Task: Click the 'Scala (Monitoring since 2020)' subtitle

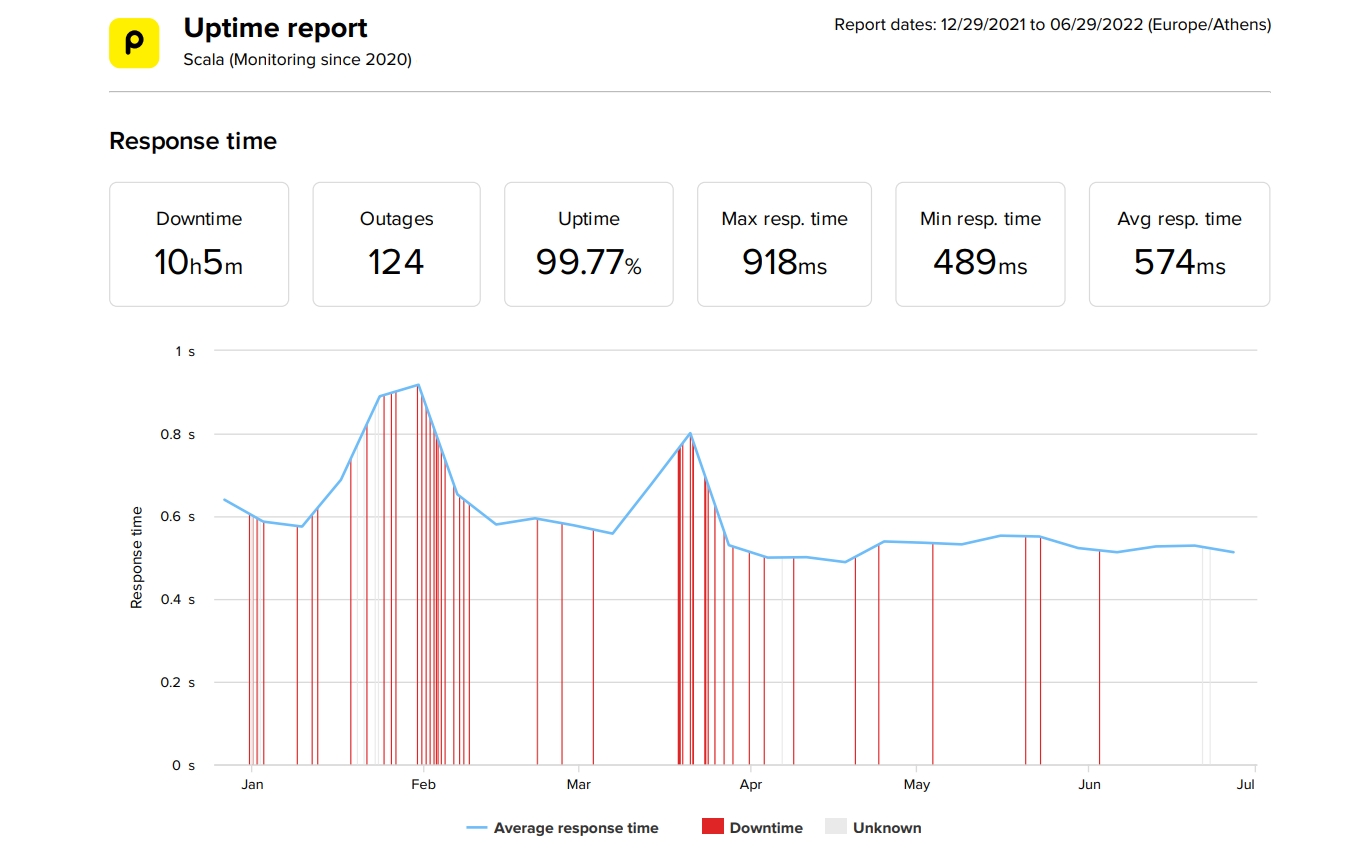Action: point(297,59)
